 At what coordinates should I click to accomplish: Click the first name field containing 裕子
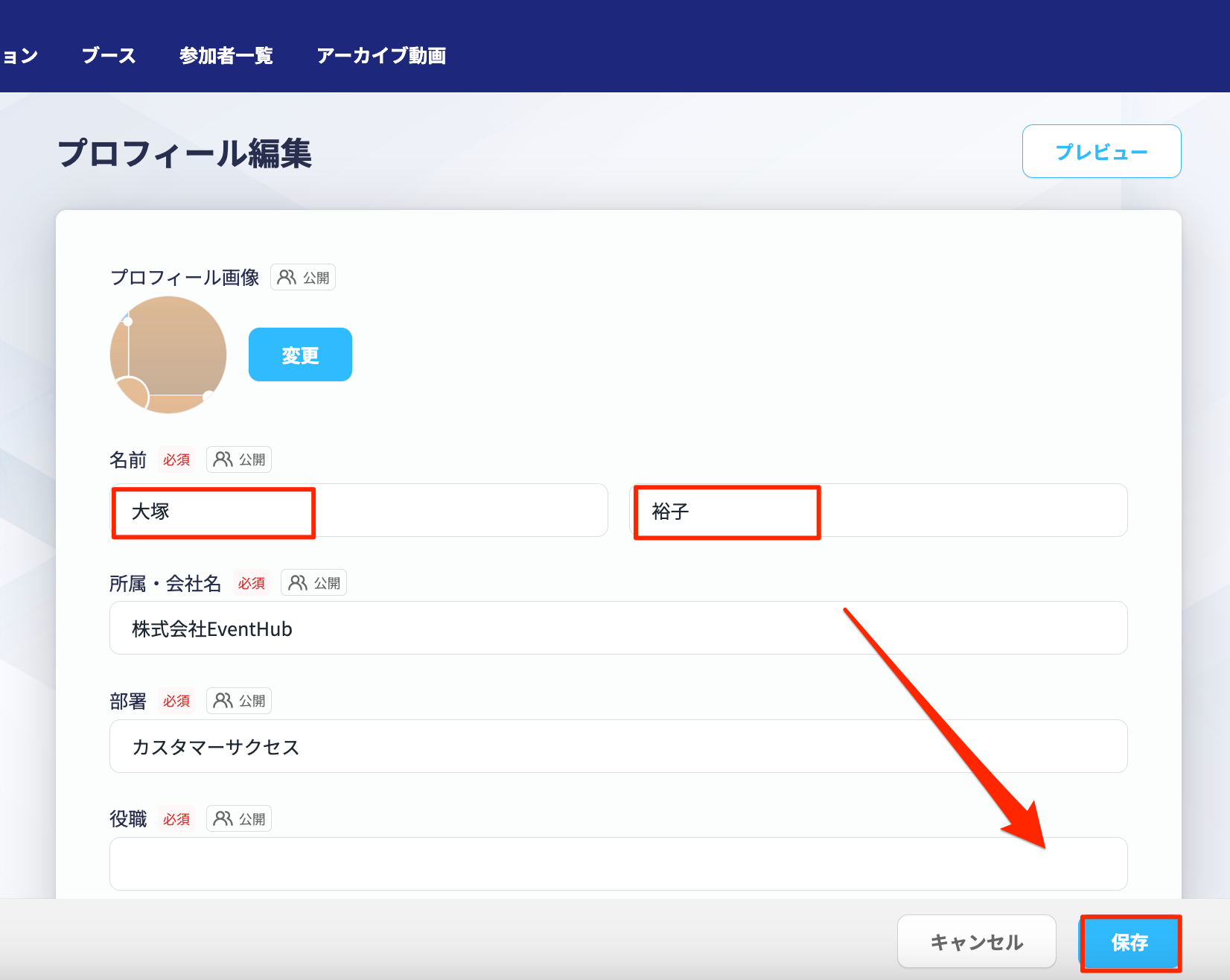click(x=879, y=511)
